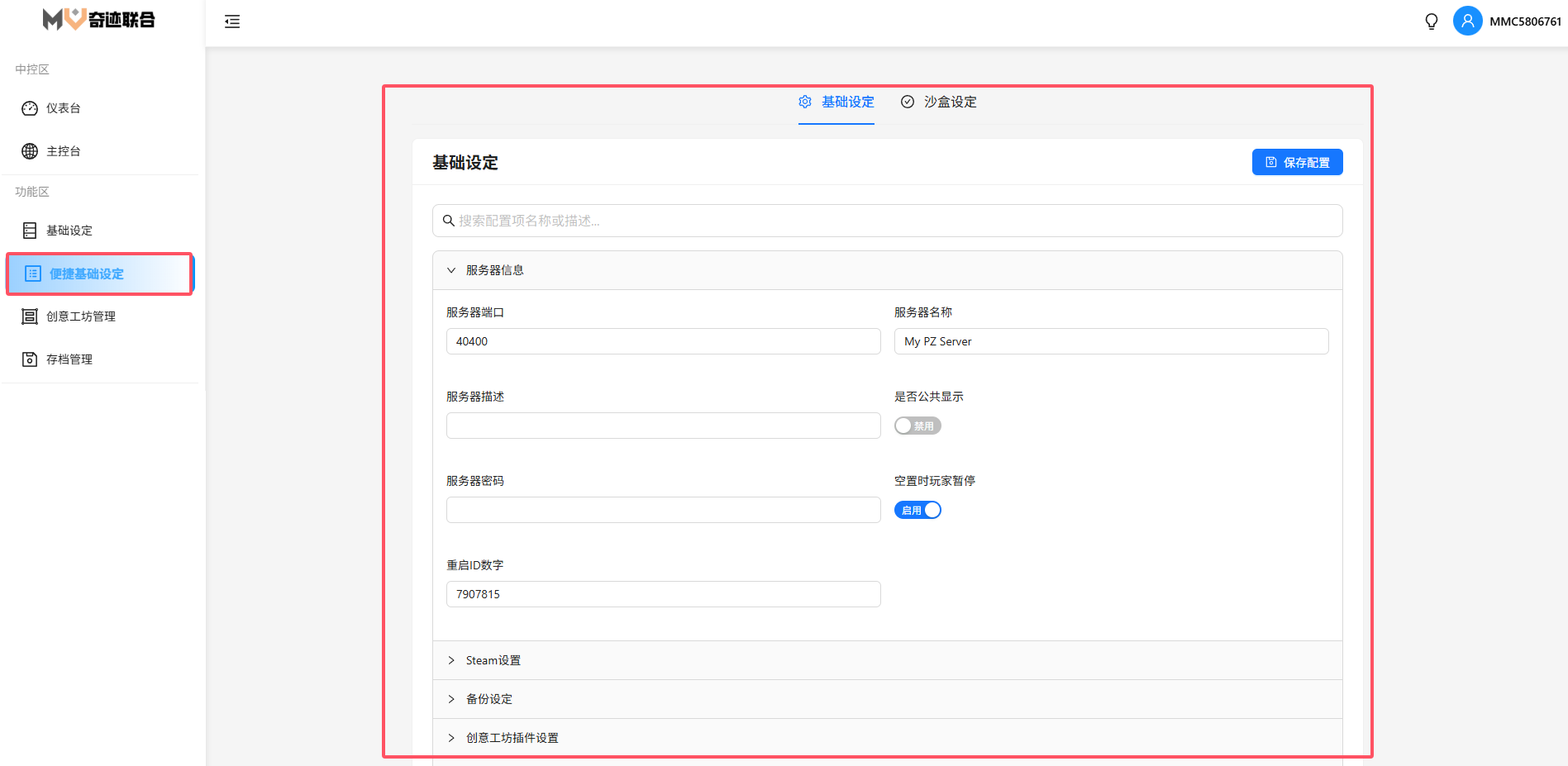The height and width of the screenshot is (766, 1568).
Task: Open 创意工坊管理 in the sidebar
Action: pos(80,316)
